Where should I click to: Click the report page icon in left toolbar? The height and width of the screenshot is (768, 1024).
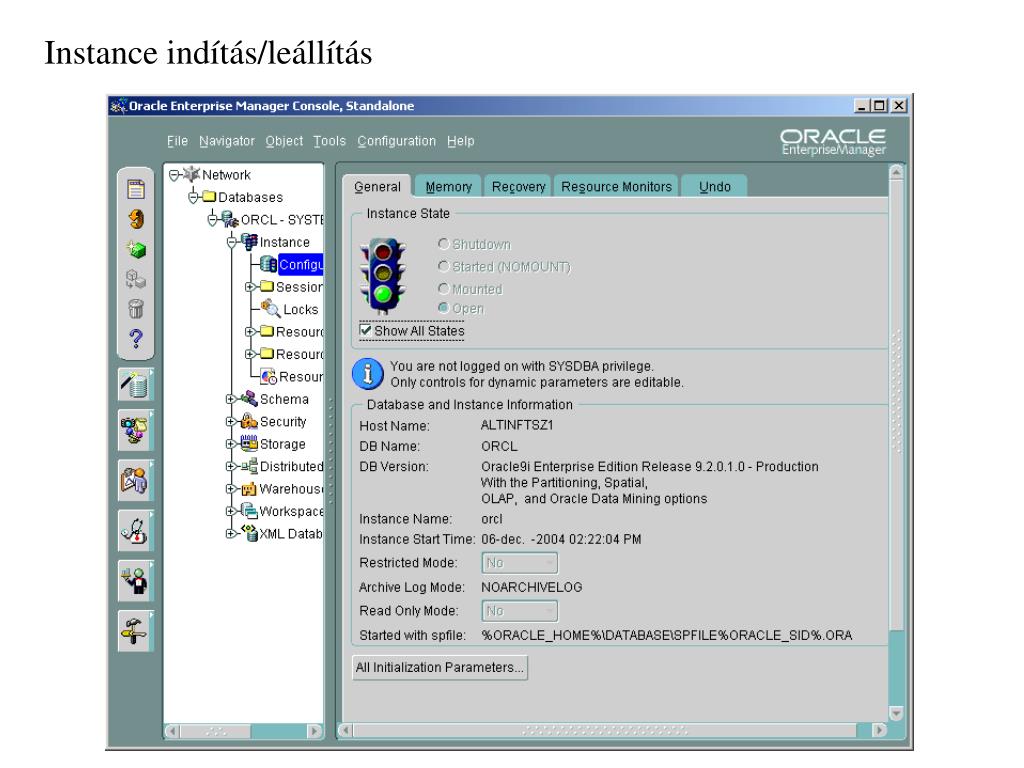[x=136, y=189]
